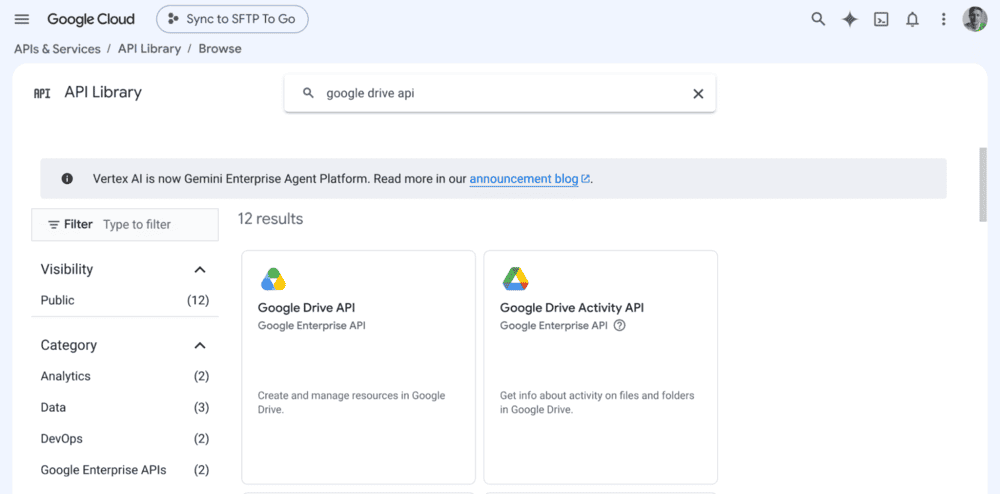1000x494 pixels.
Task: Filter by Analytics category
Action: tap(125, 376)
